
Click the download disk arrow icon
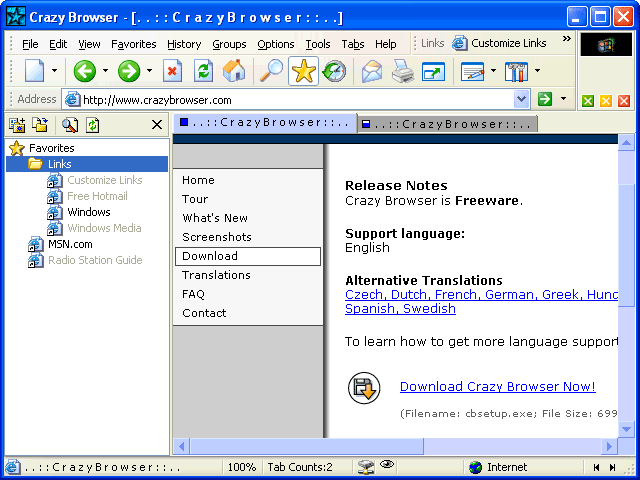click(364, 388)
